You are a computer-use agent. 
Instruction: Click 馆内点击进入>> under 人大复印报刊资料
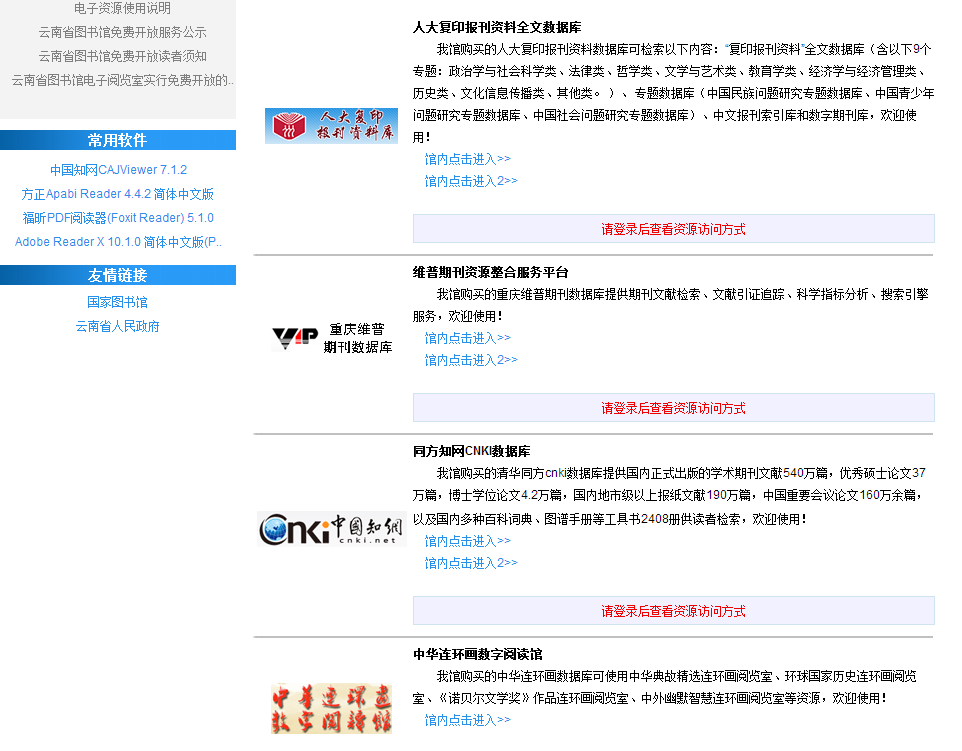[467, 159]
